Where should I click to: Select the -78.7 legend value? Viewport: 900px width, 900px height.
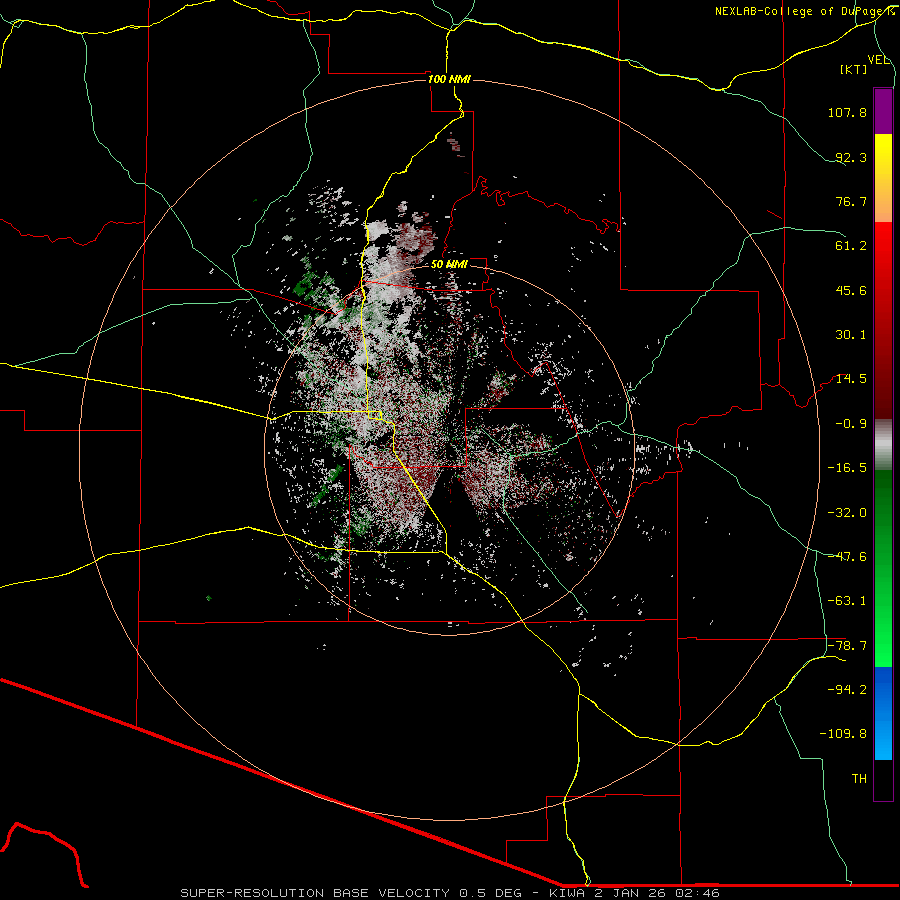point(847,646)
